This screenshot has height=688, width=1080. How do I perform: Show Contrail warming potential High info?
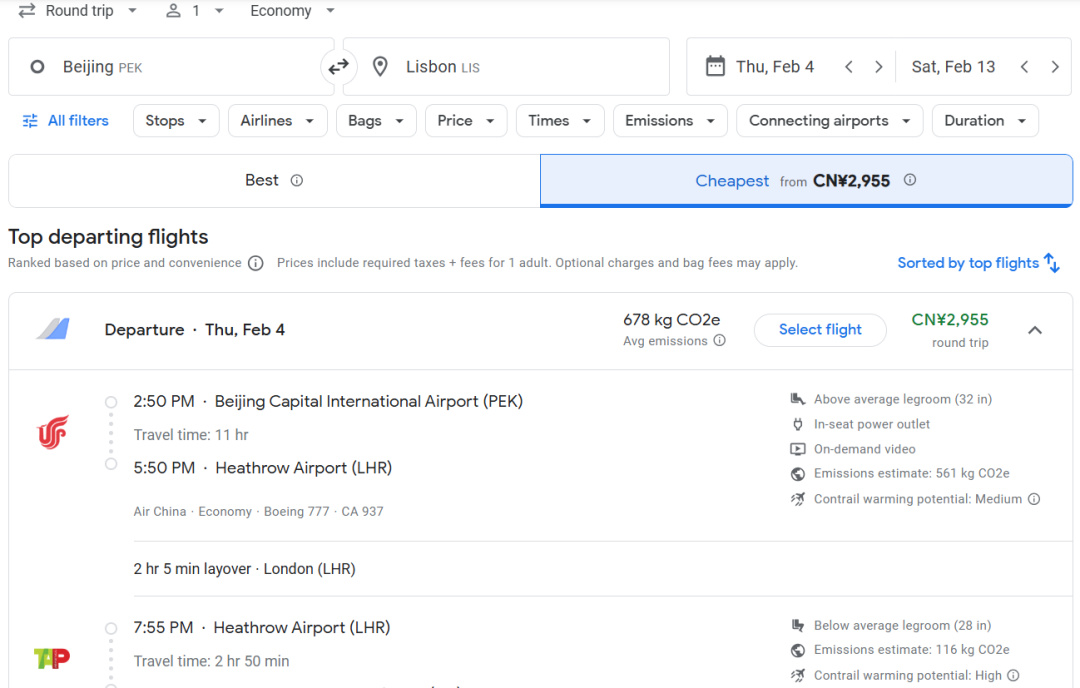[x=1013, y=675]
